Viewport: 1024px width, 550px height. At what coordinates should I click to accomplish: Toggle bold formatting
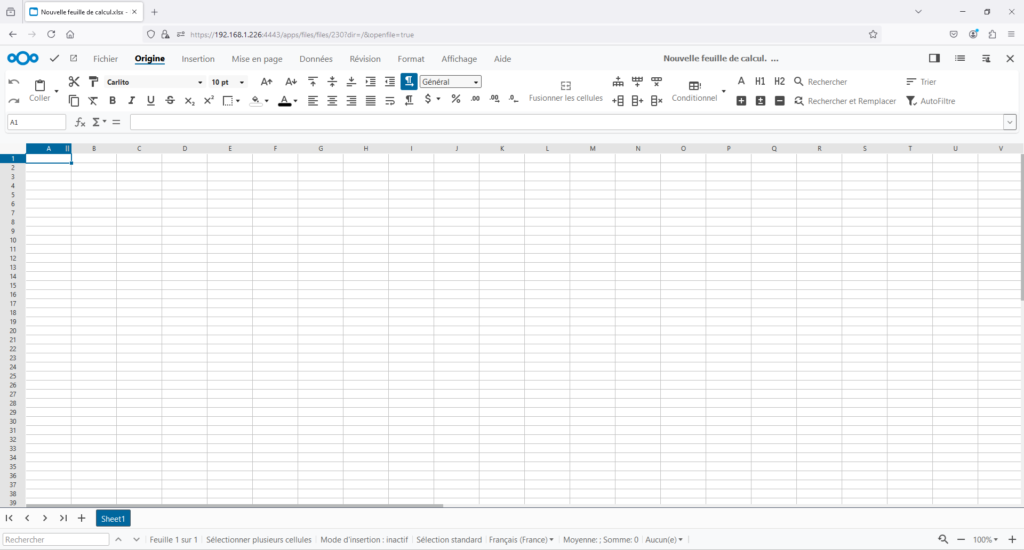[112, 101]
